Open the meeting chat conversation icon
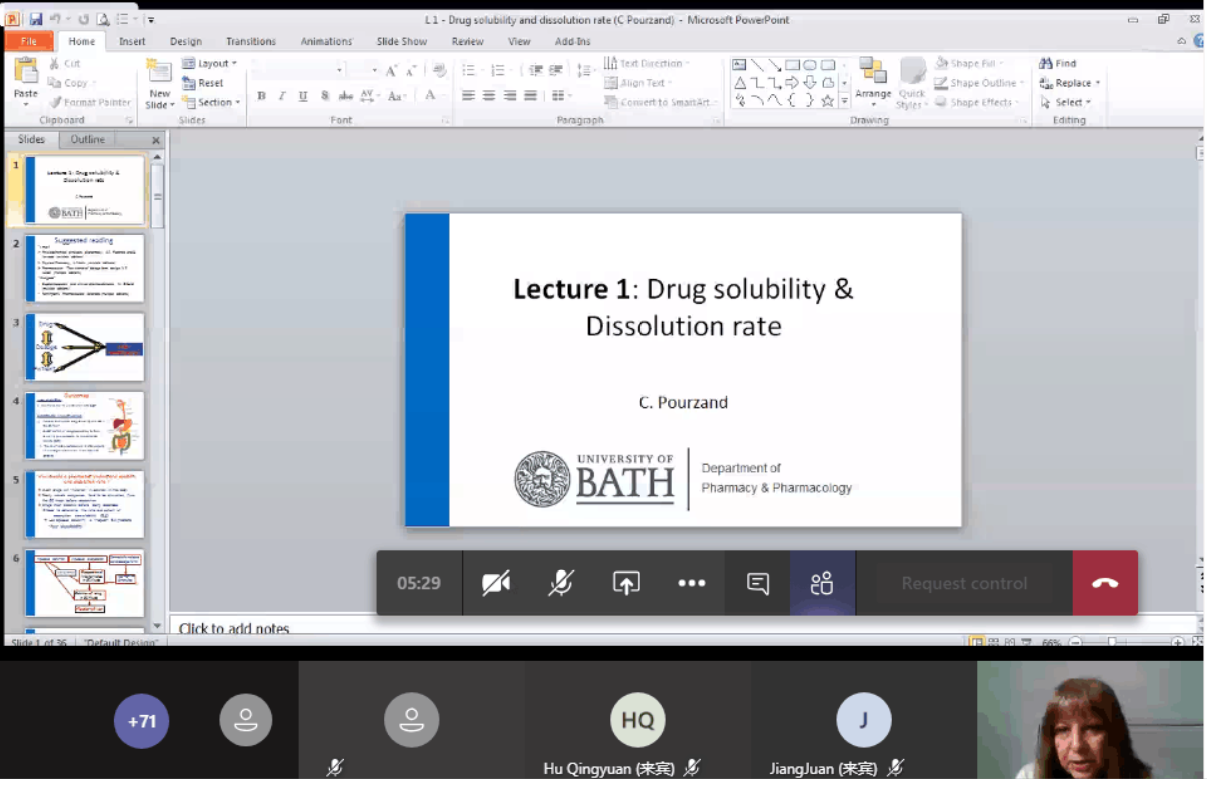Screen dimensions: 1207x785 758,583
